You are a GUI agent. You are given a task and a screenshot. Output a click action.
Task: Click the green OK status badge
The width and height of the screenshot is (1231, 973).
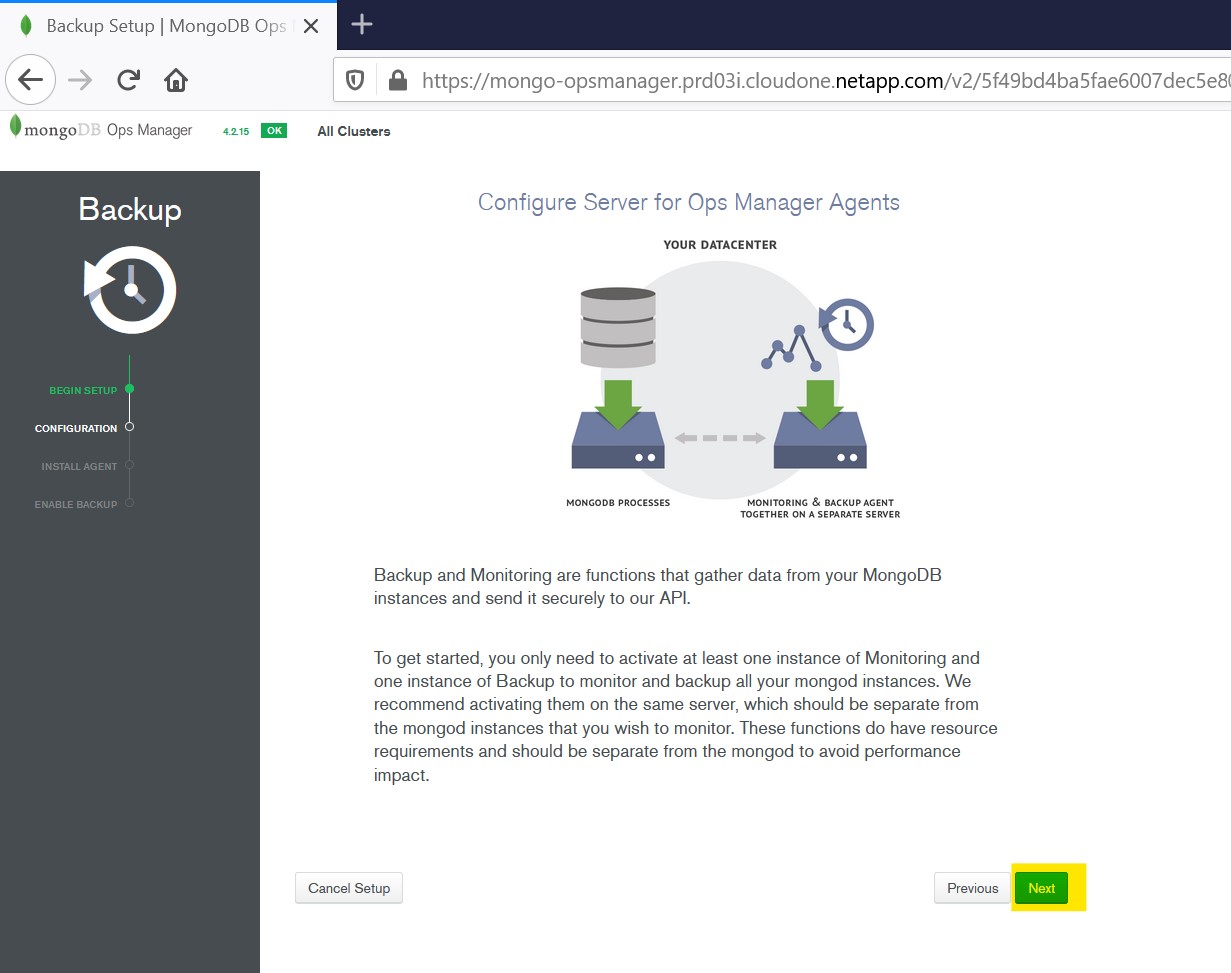pos(273,131)
